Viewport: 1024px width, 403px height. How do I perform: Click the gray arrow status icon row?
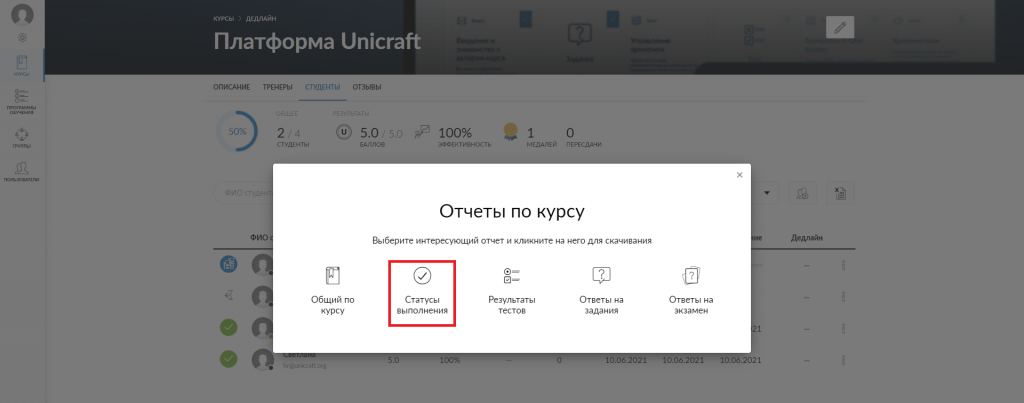[229, 296]
